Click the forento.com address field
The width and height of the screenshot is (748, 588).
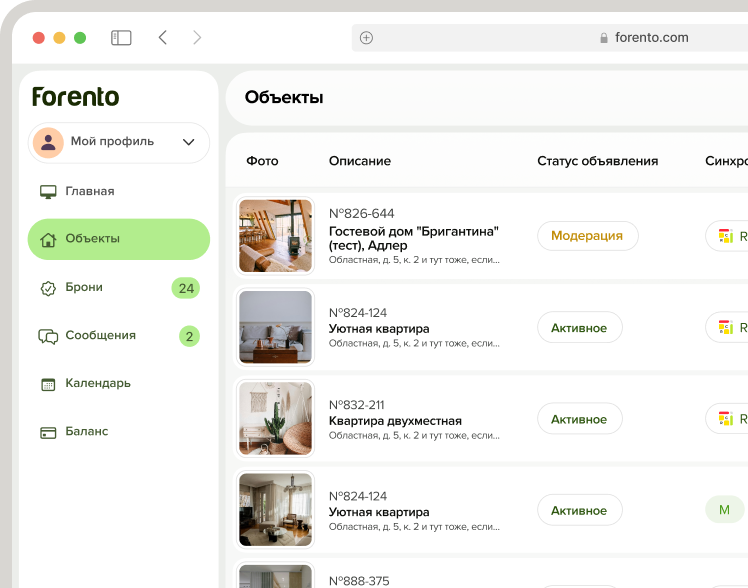[550, 38]
